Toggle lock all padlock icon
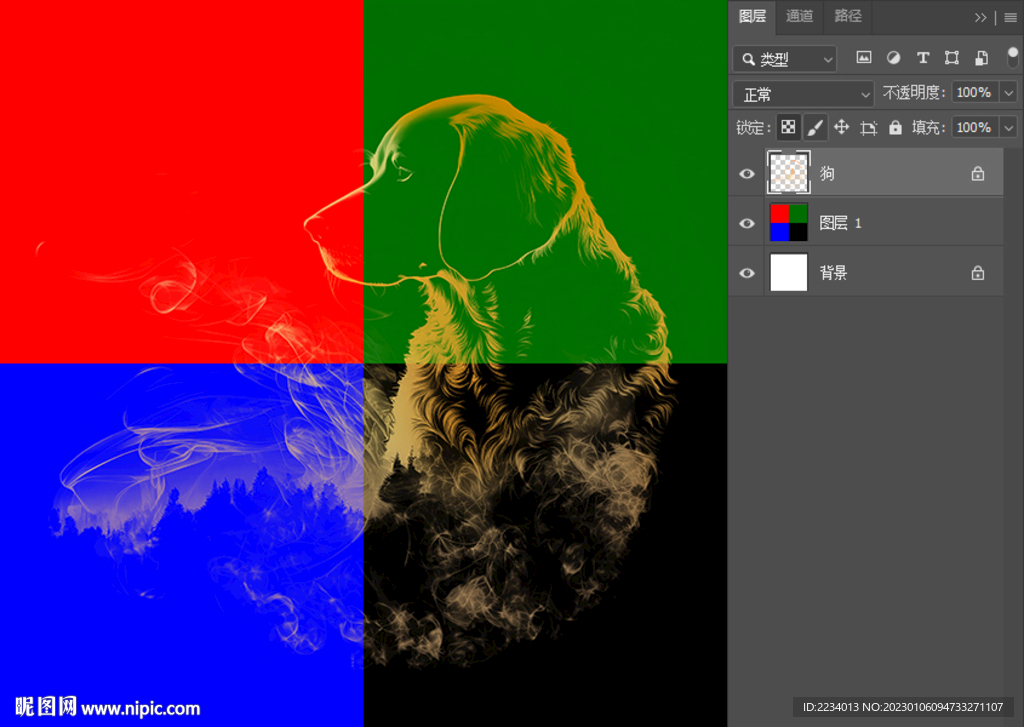Screen dimensions: 1024x727 click(x=895, y=127)
